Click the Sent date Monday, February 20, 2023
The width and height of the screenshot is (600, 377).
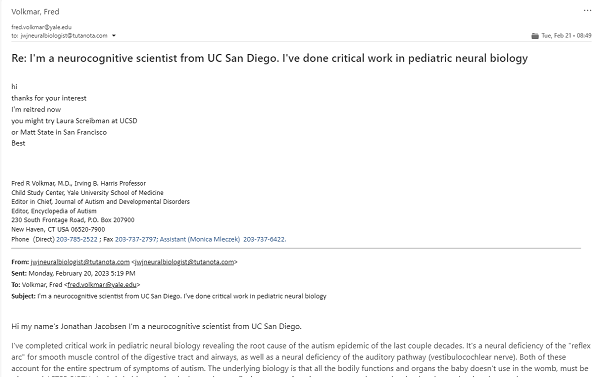(82, 273)
